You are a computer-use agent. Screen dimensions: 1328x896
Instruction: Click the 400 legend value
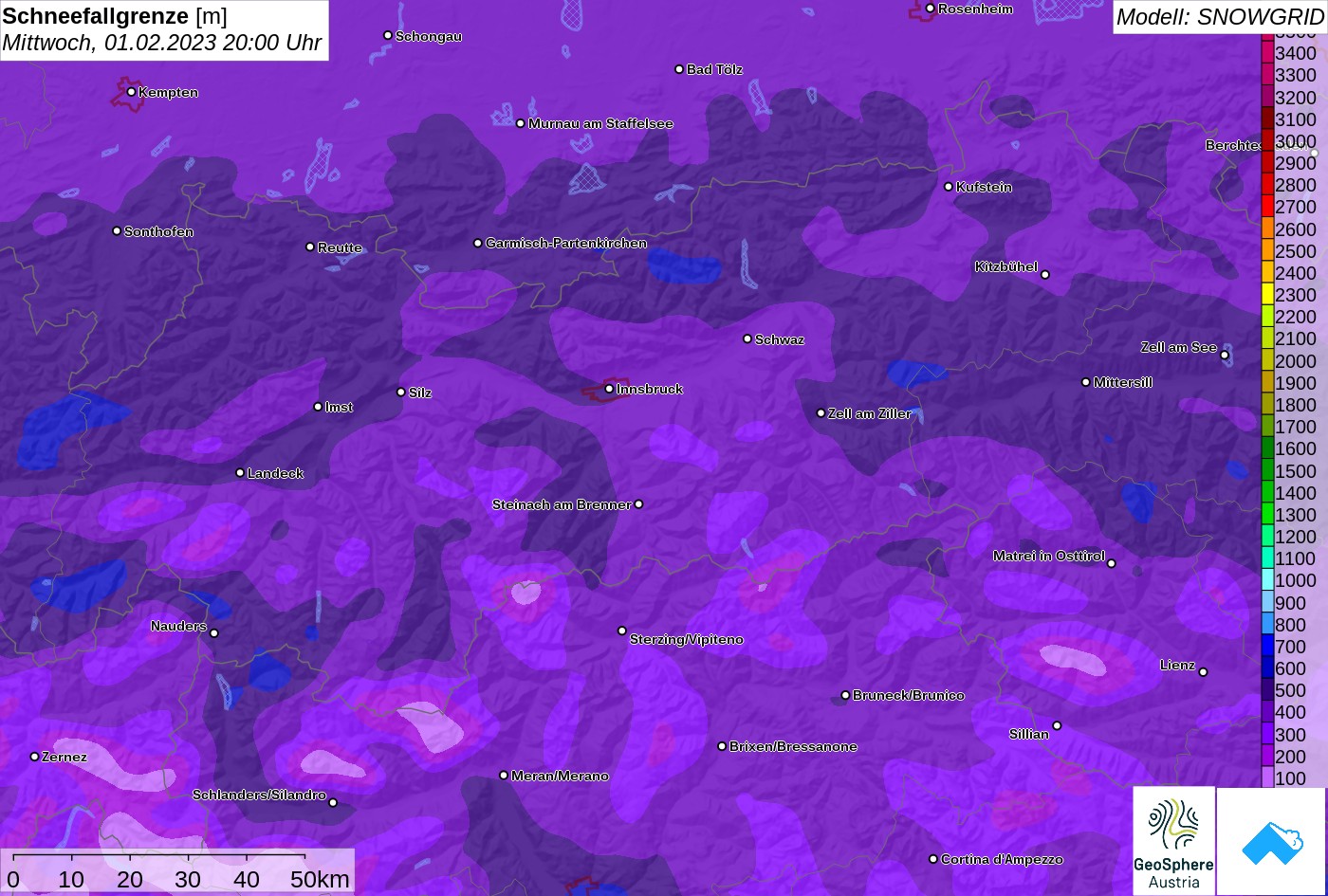point(1291,713)
